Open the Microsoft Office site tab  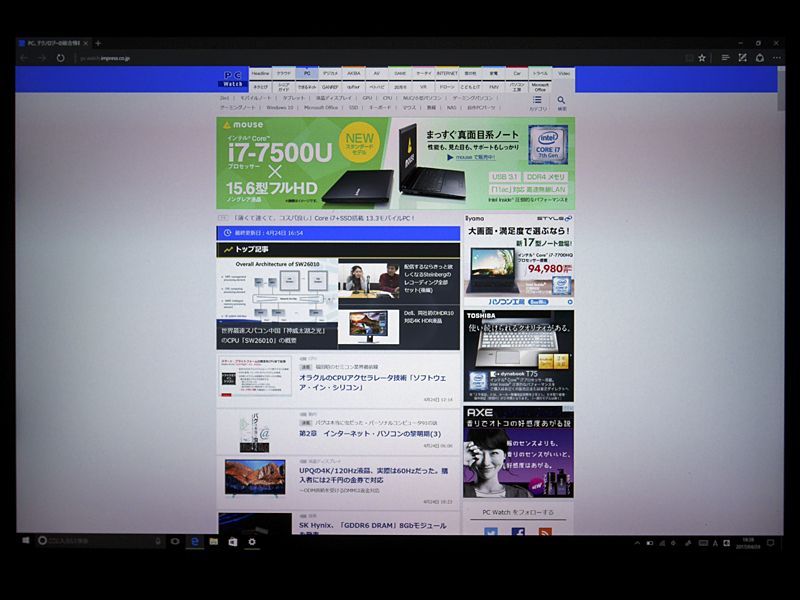(540, 87)
